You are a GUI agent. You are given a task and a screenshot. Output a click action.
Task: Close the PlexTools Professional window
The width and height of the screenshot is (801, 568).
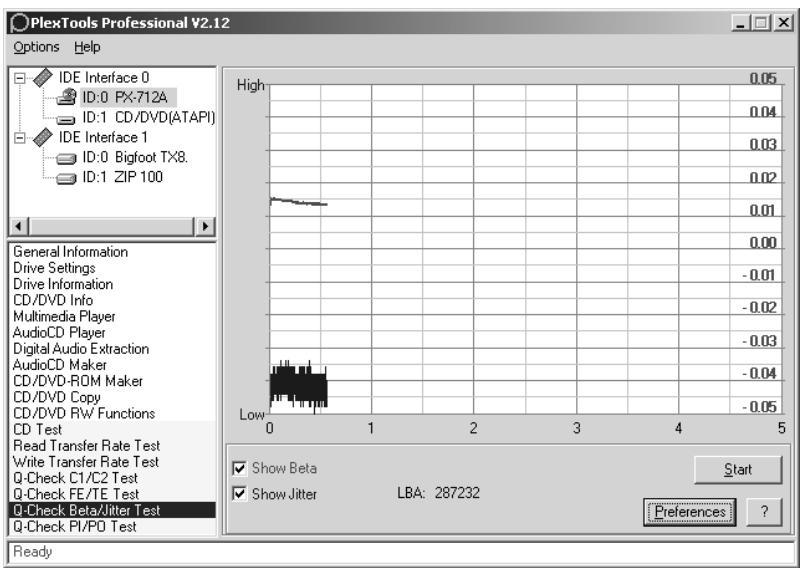pyautogui.click(x=784, y=23)
